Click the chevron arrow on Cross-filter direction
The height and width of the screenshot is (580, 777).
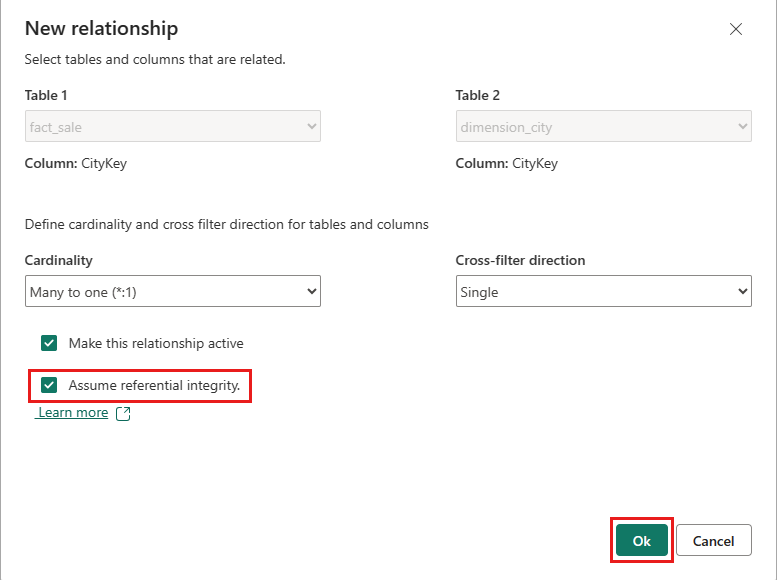click(742, 292)
